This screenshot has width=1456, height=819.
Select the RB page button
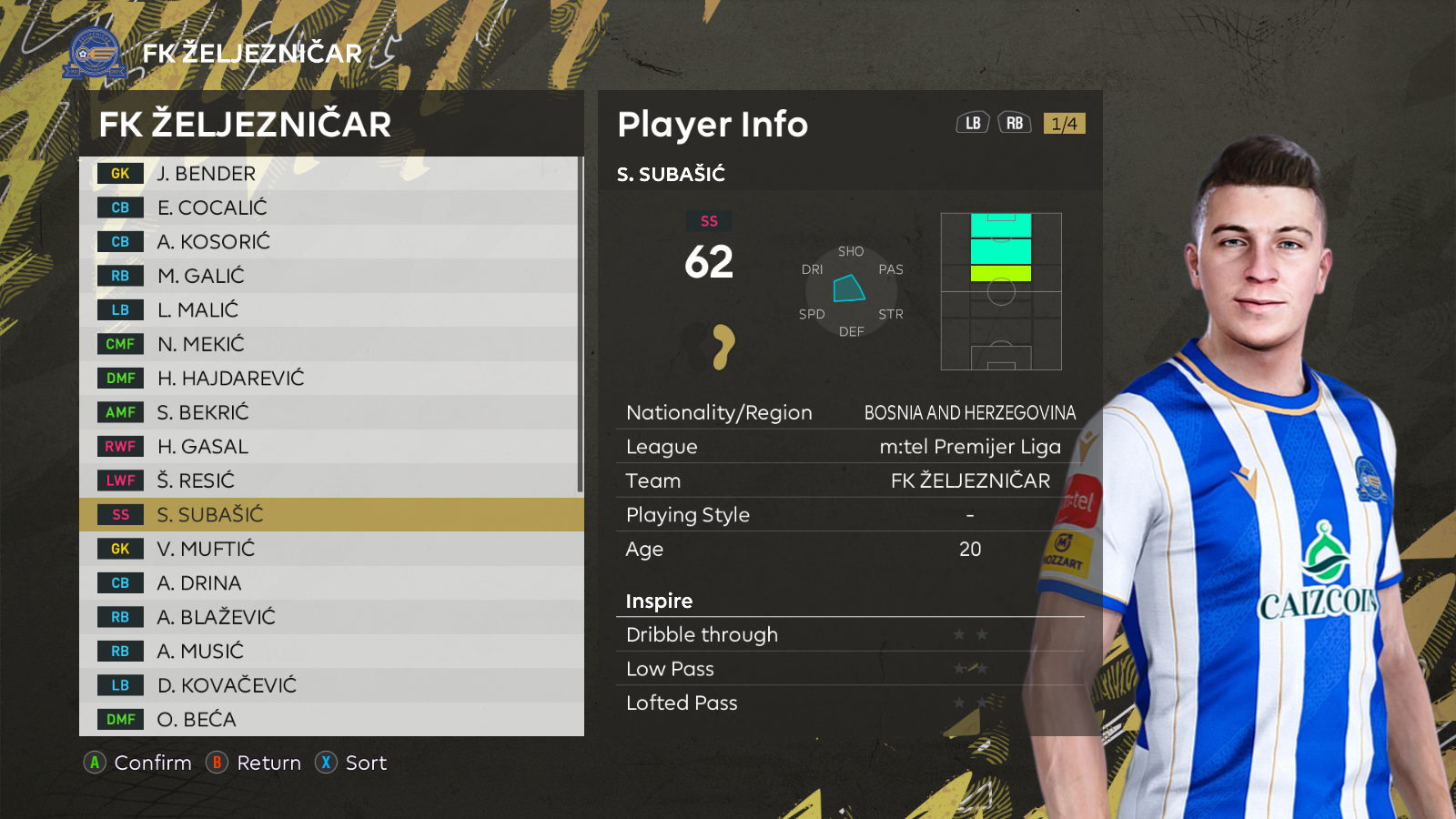click(x=1015, y=123)
